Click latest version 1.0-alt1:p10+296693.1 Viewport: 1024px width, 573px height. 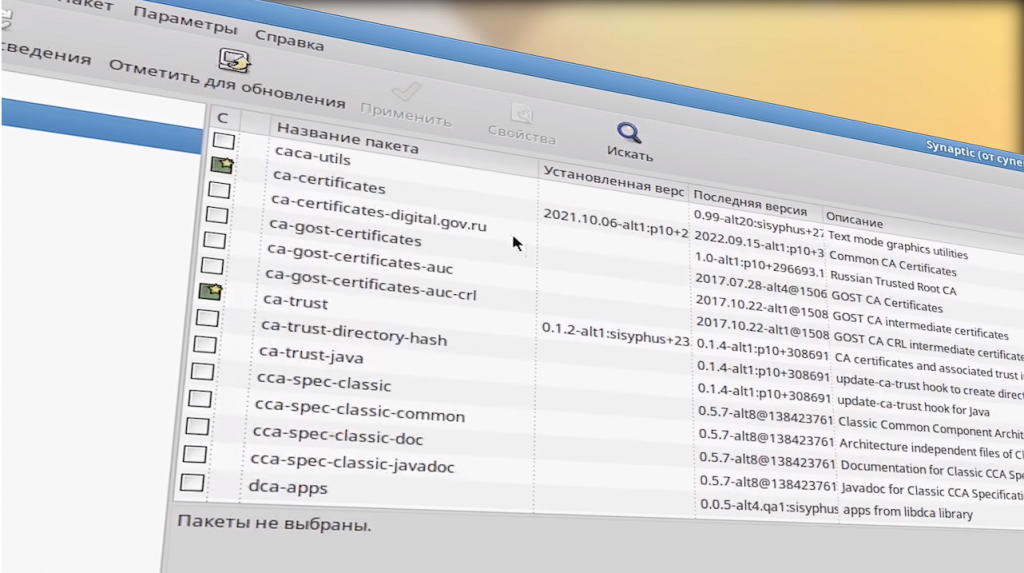(x=760, y=264)
